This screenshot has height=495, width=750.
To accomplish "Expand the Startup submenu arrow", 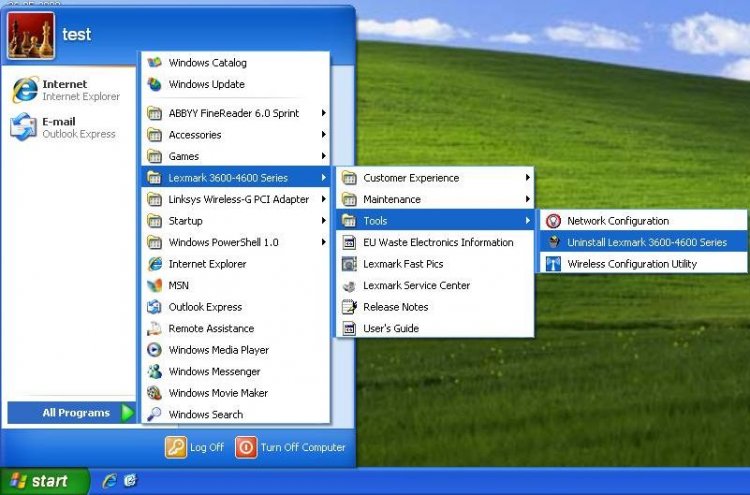I will click(x=324, y=220).
